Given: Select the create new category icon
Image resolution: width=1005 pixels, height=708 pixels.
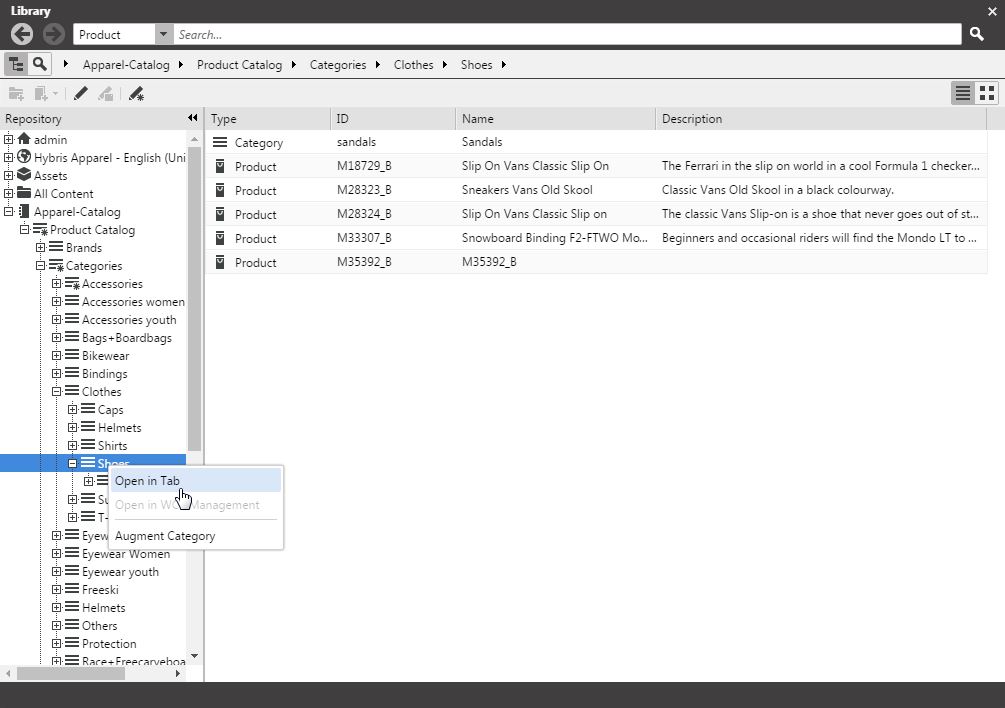Looking at the screenshot, I should pyautogui.click(x=16, y=93).
